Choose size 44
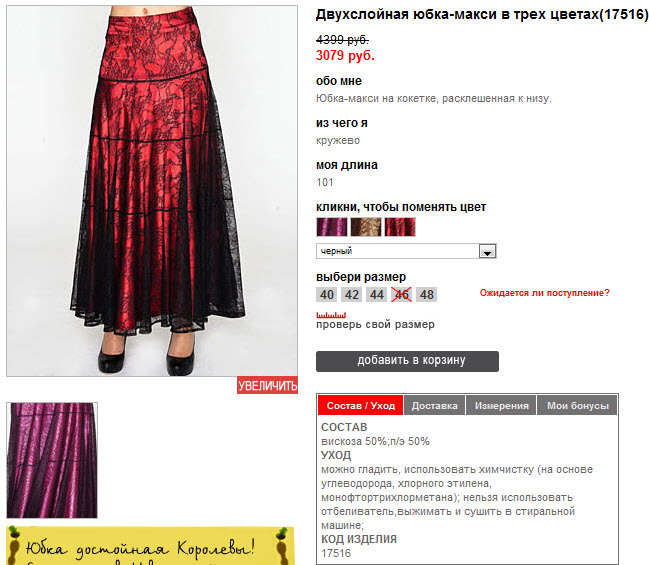This screenshot has height=565, width=649. tap(377, 295)
